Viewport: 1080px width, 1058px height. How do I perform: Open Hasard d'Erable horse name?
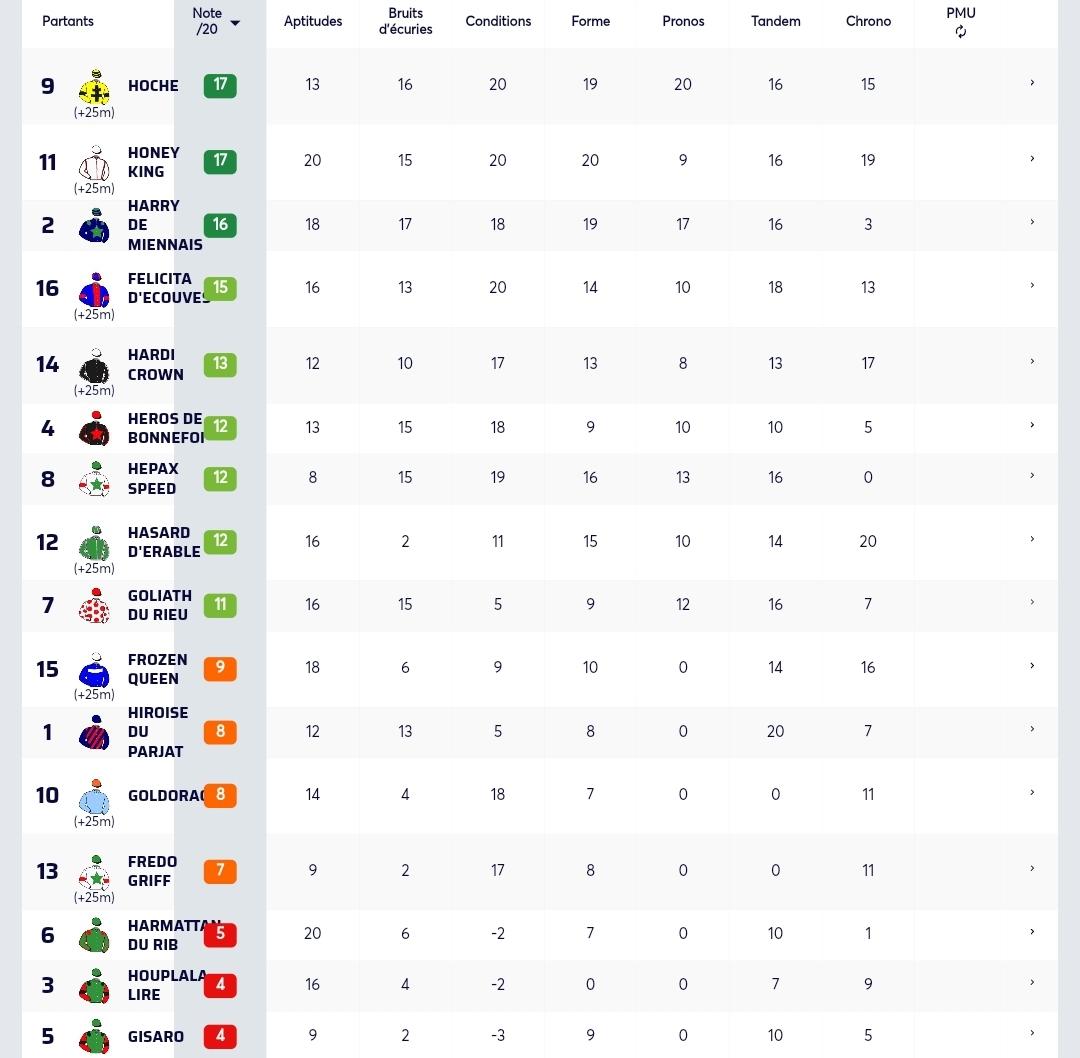164,542
